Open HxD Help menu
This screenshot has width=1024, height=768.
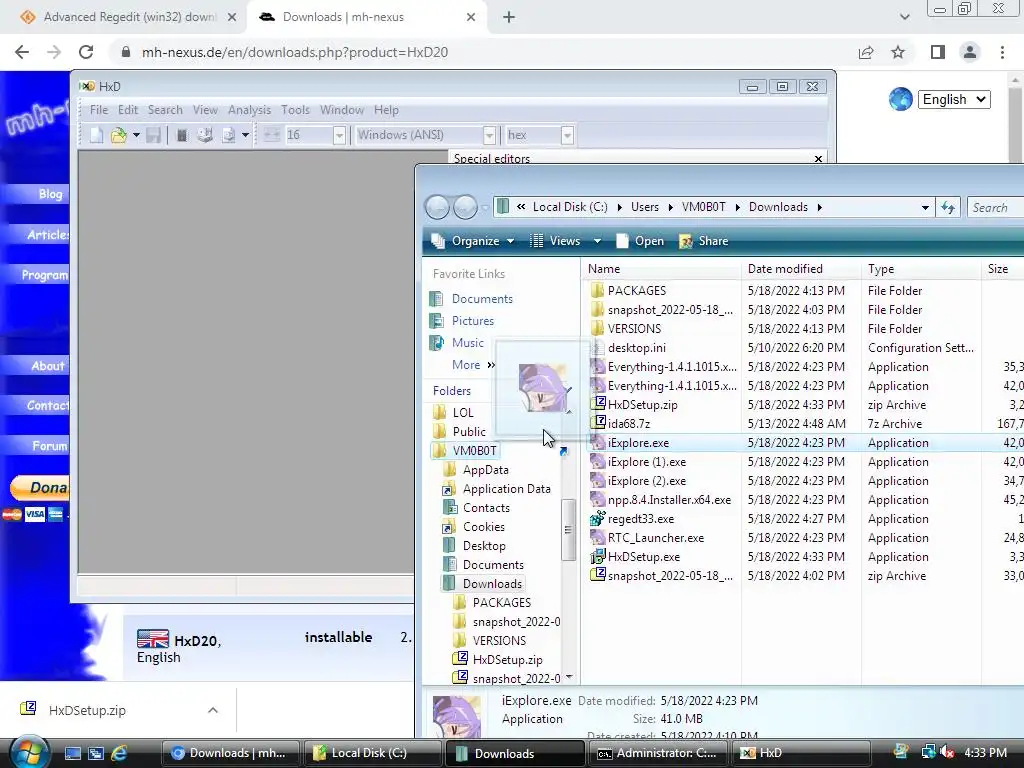point(386,110)
